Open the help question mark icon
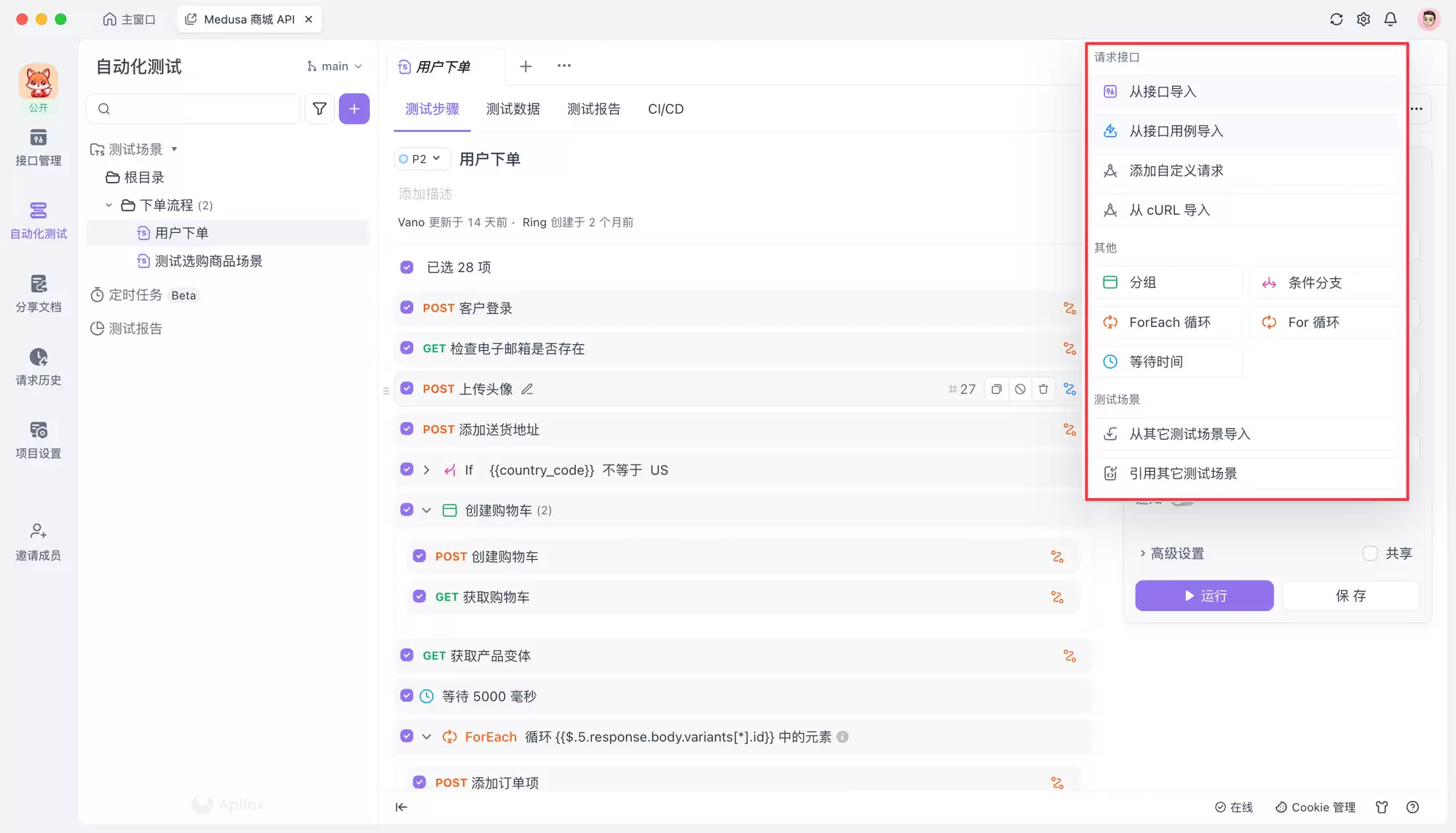This screenshot has height=833, width=1456. coord(1412,807)
